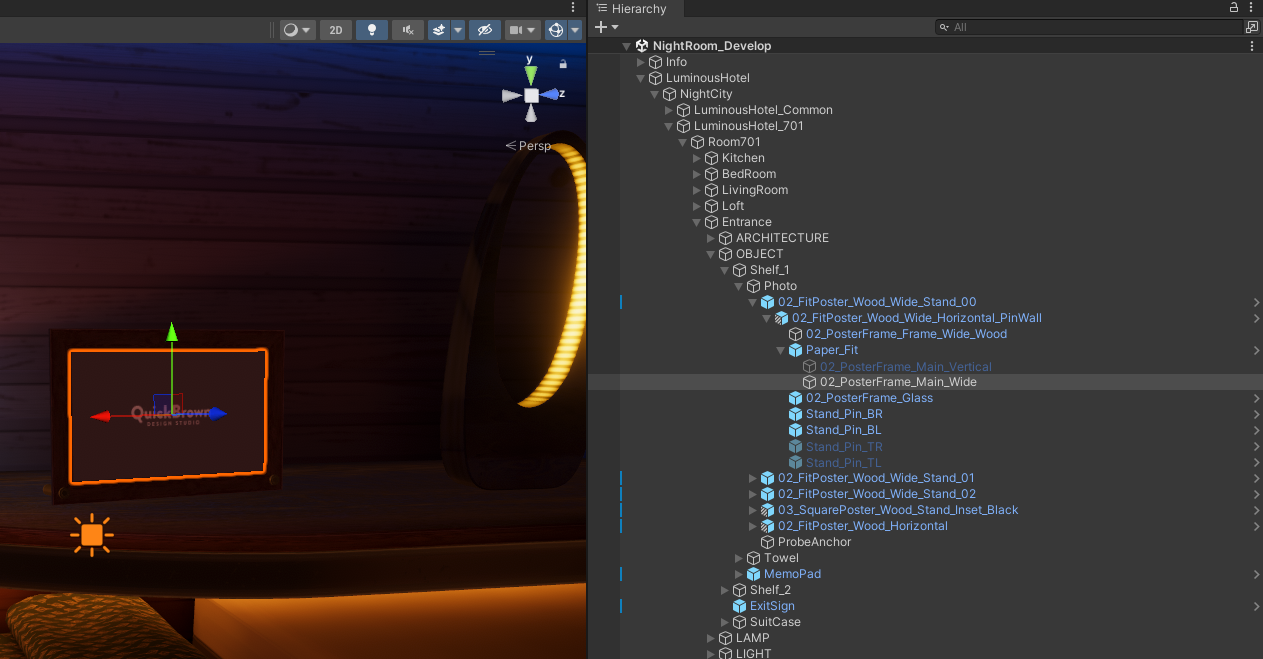
Task: Open Scene view three-dot options menu
Action: click(x=575, y=7)
